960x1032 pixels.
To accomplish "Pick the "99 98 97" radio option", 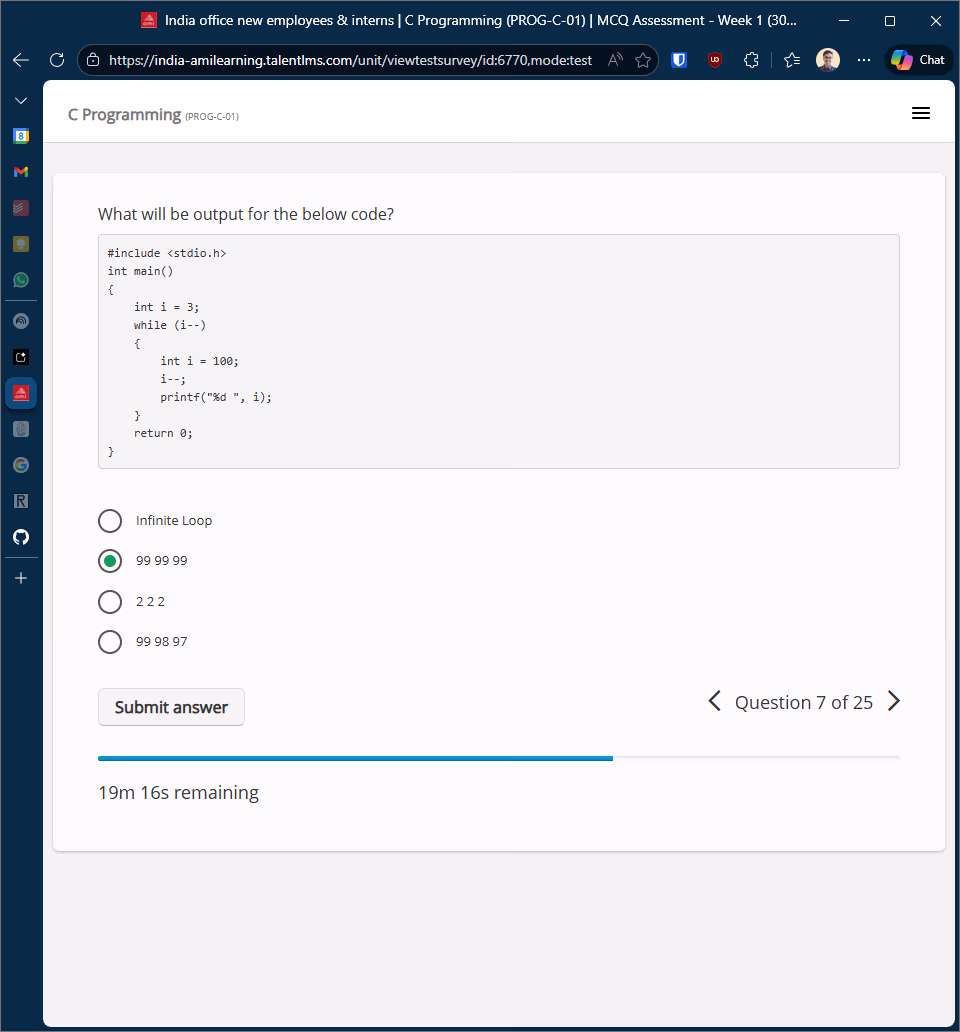I will click(x=110, y=641).
